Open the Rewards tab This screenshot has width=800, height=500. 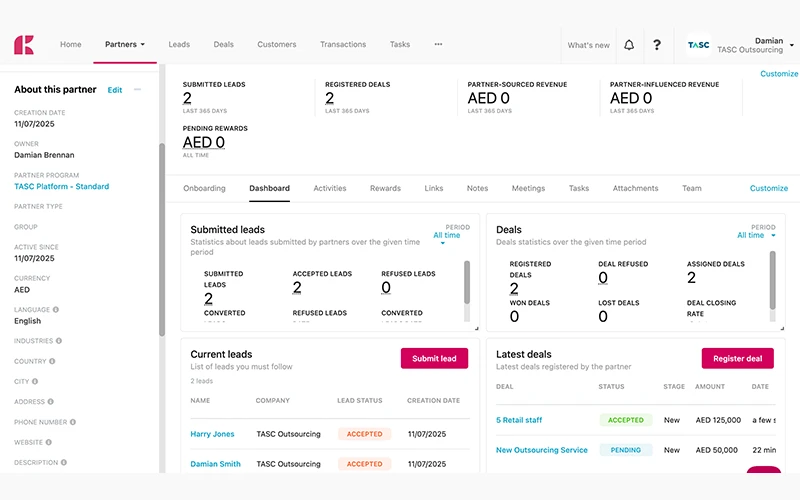[x=385, y=188]
